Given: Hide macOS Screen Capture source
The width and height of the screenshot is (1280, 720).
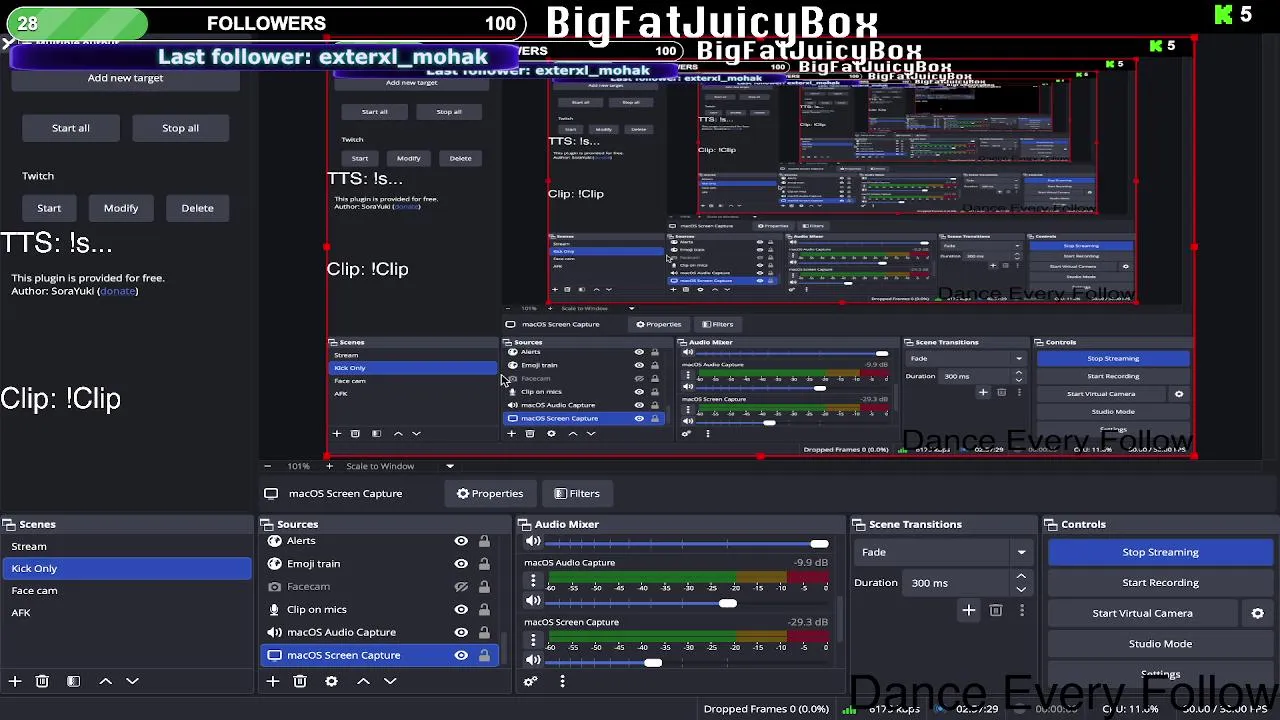Looking at the screenshot, I should click(x=461, y=655).
